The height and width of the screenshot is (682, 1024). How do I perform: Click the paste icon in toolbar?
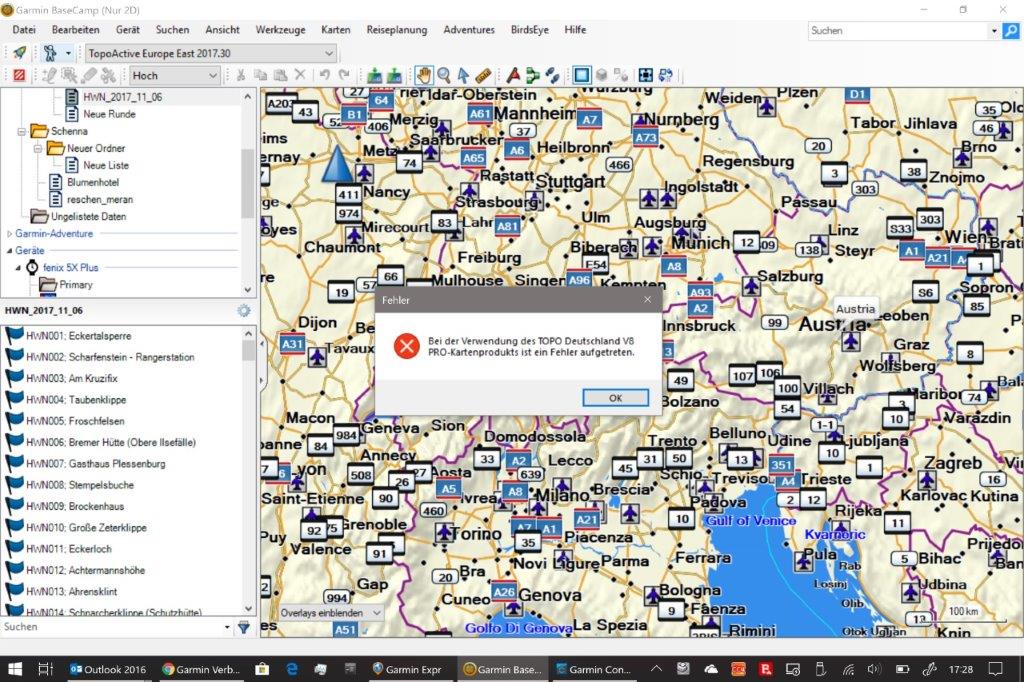280,76
